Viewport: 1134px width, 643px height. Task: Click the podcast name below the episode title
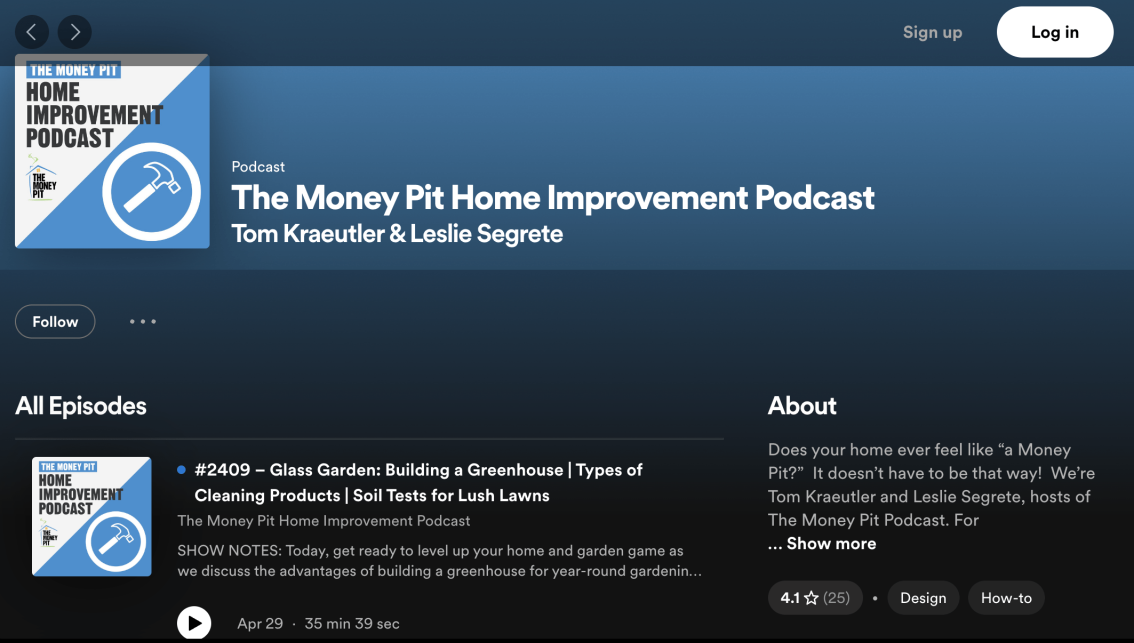pos(323,520)
